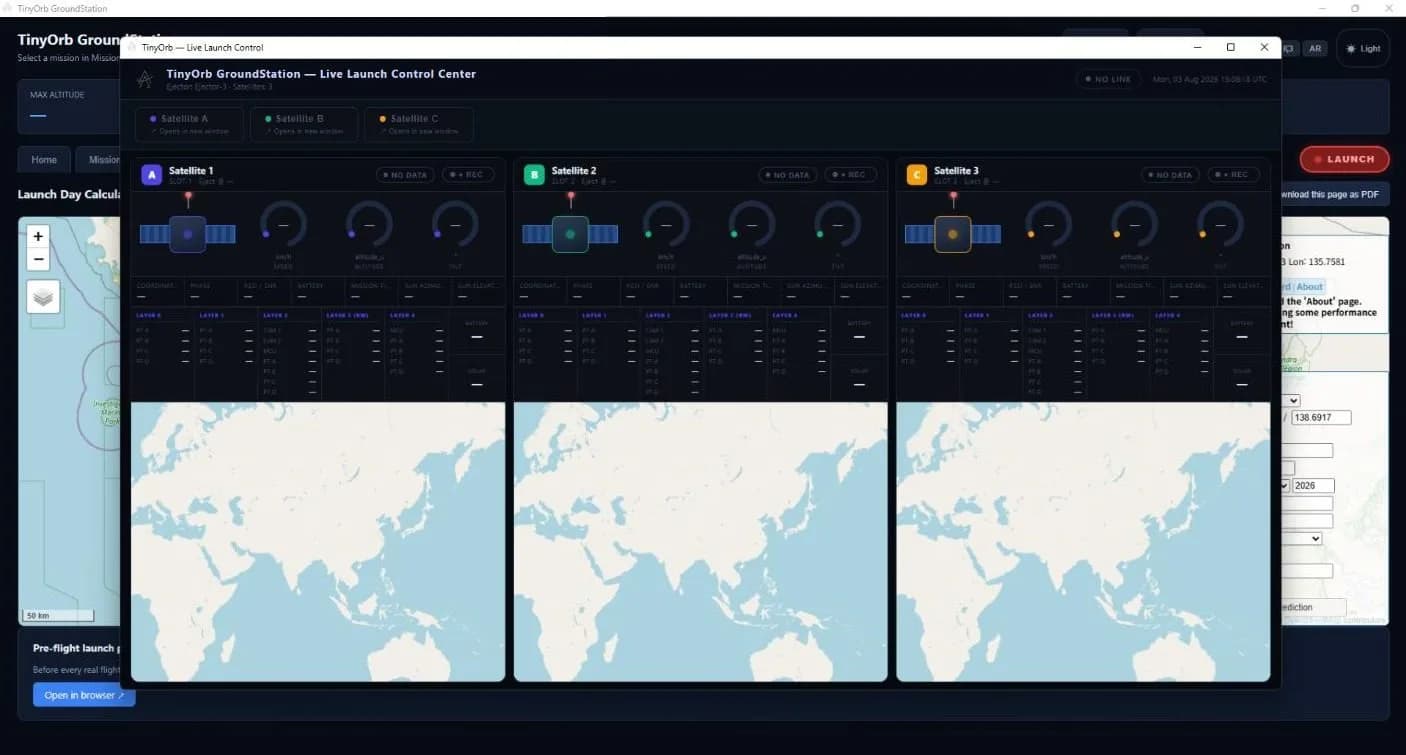1406x755 pixels.
Task: Zoom out on the main window map
Action: click(x=38, y=259)
